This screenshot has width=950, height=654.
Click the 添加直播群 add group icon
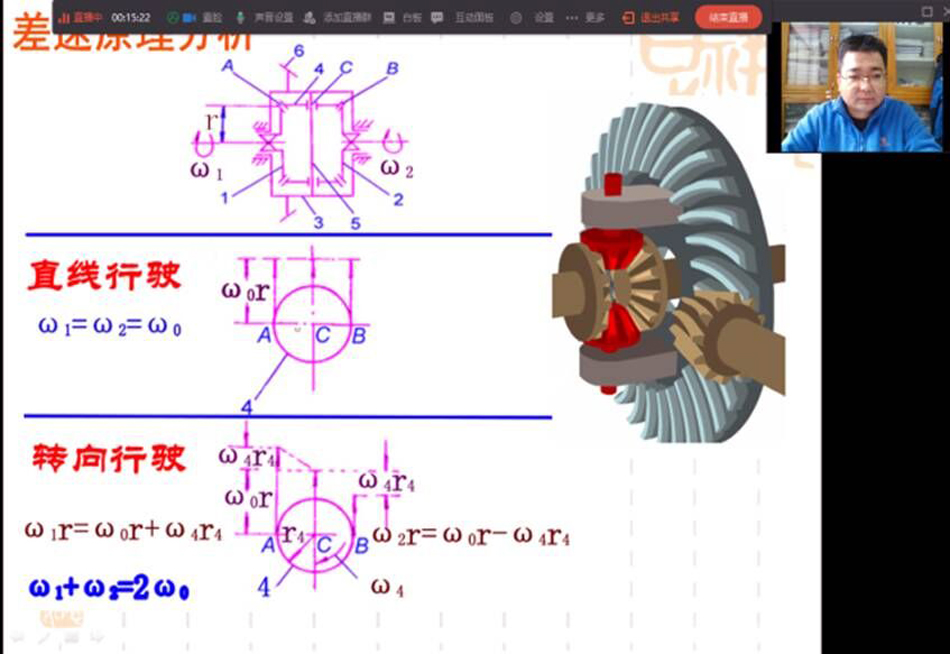click(308, 17)
